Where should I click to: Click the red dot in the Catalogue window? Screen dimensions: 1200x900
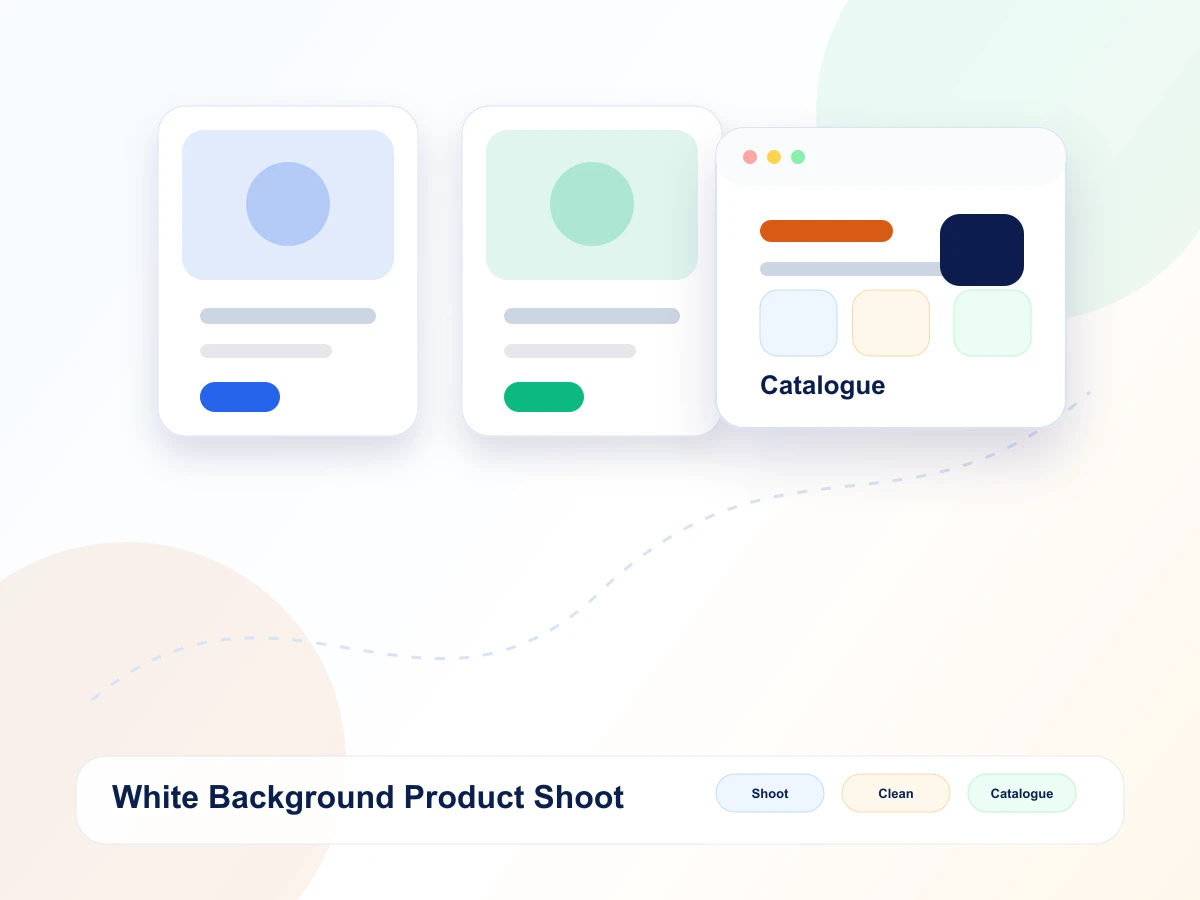tap(750, 157)
